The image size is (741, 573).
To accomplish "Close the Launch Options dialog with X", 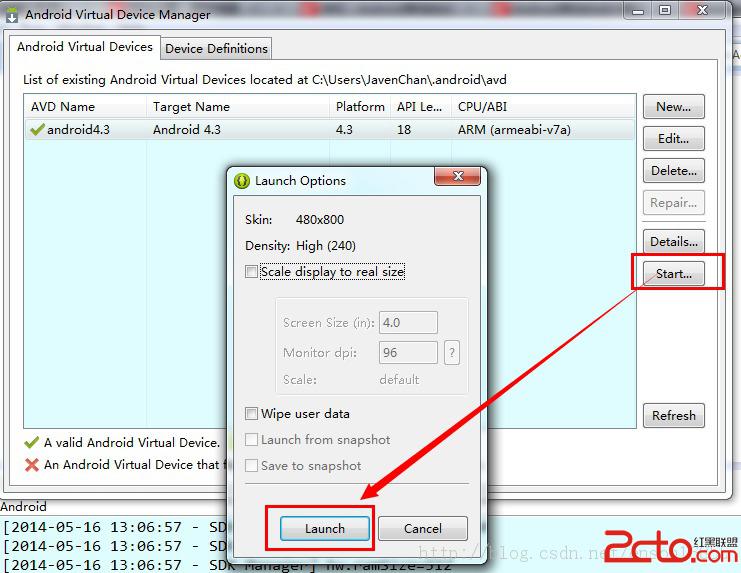I will (x=457, y=176).
